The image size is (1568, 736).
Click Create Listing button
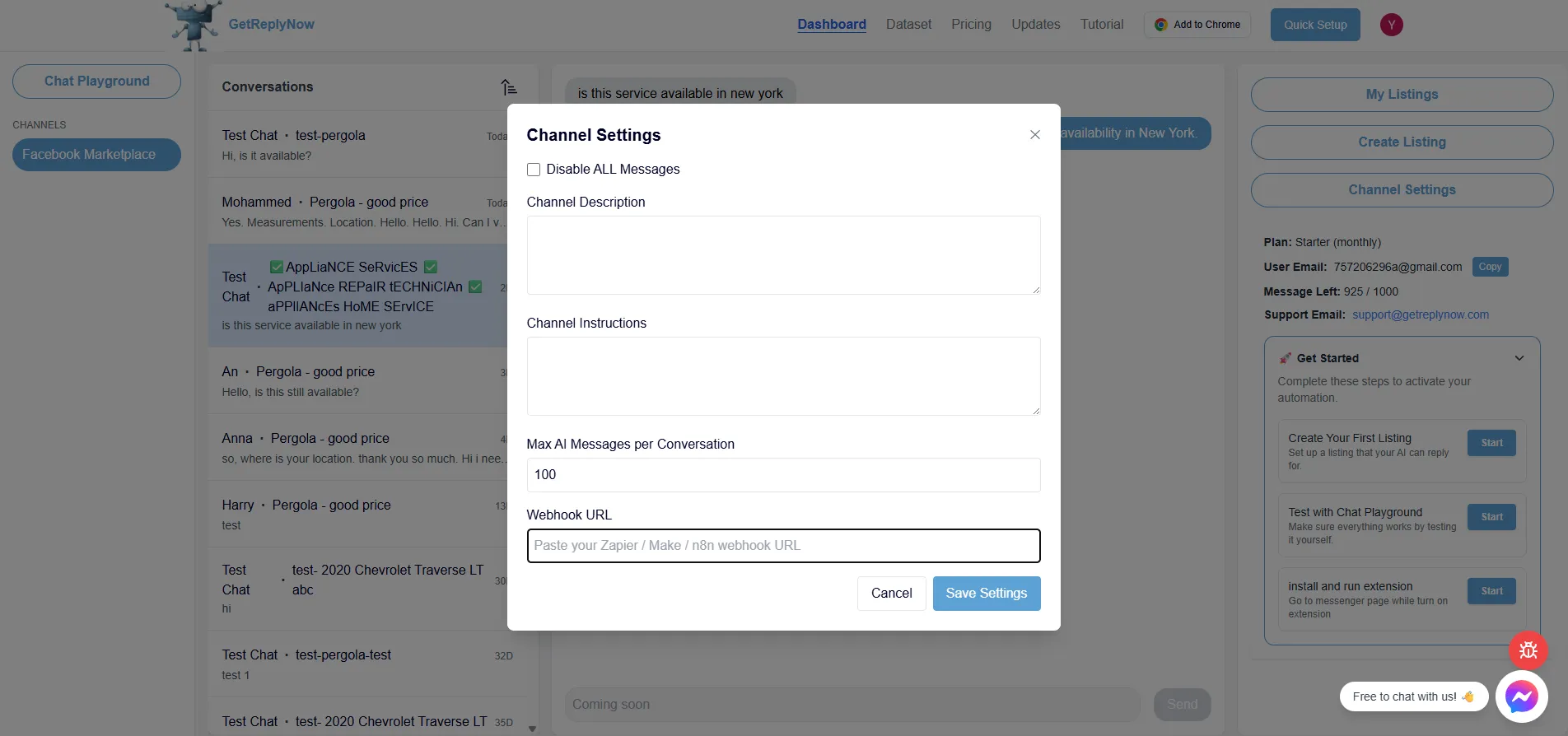1402,142
